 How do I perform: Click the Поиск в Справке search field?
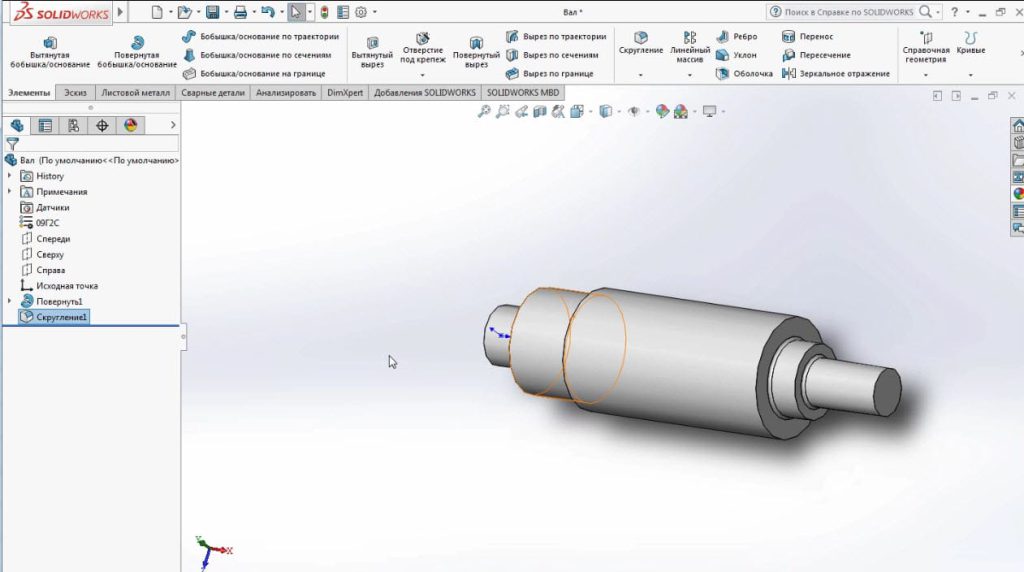(848, 12)
